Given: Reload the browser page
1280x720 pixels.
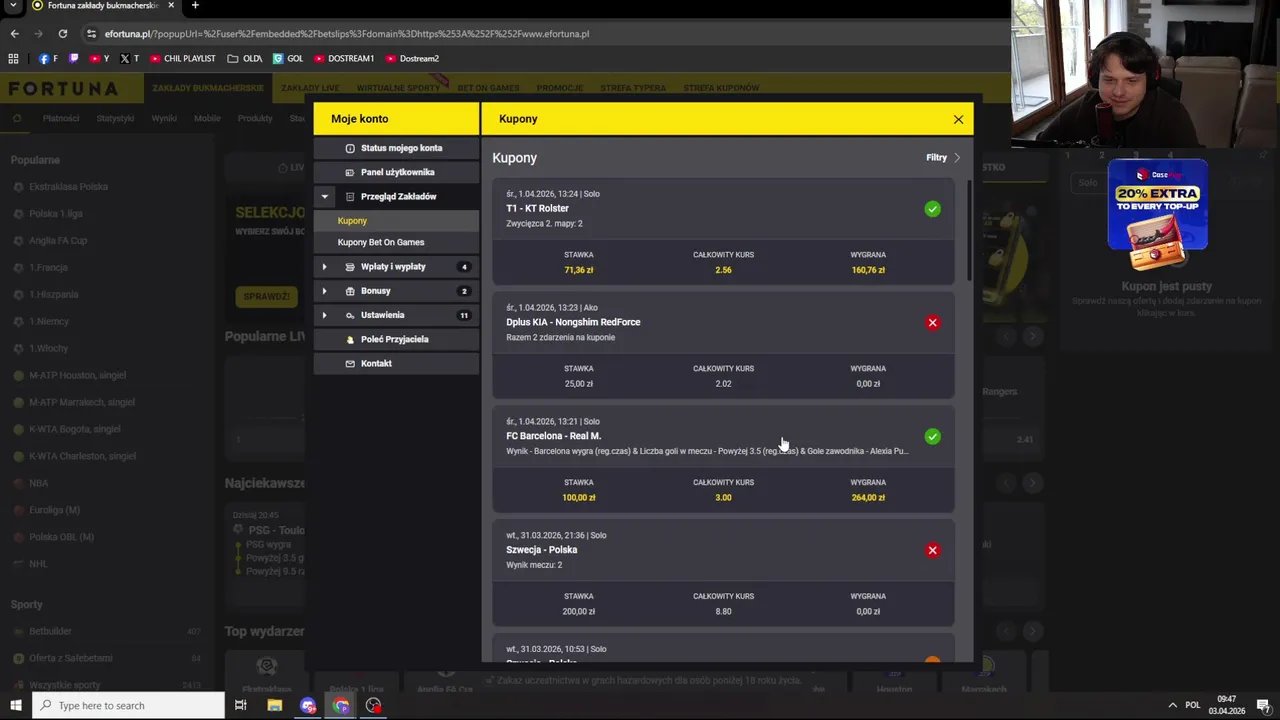Looking at the screenshot, I should [62, 33].
